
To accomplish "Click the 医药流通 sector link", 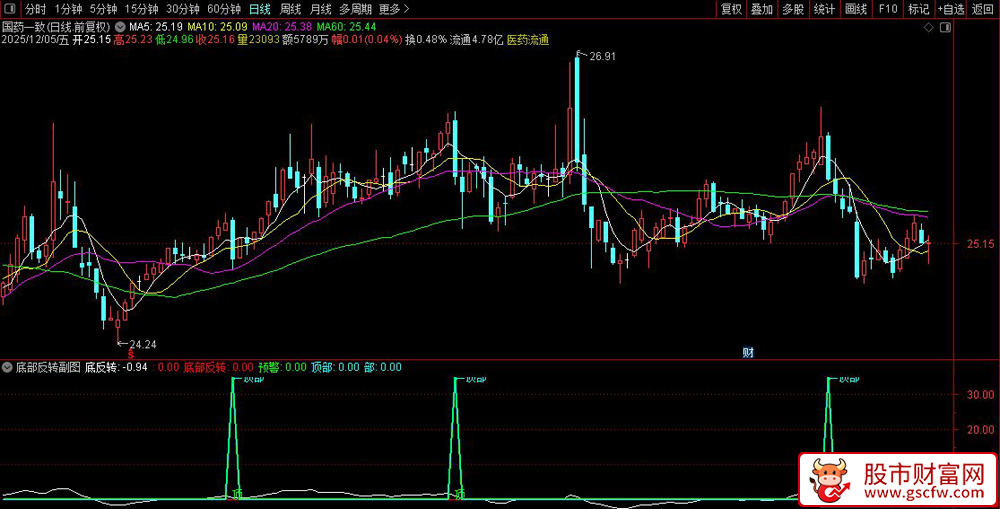I will [527, 40].
